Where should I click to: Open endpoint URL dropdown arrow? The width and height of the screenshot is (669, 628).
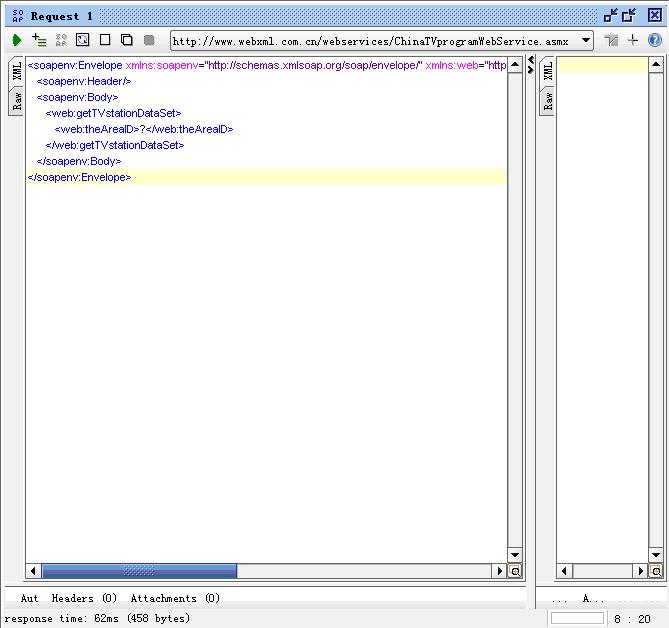point(586,41)
